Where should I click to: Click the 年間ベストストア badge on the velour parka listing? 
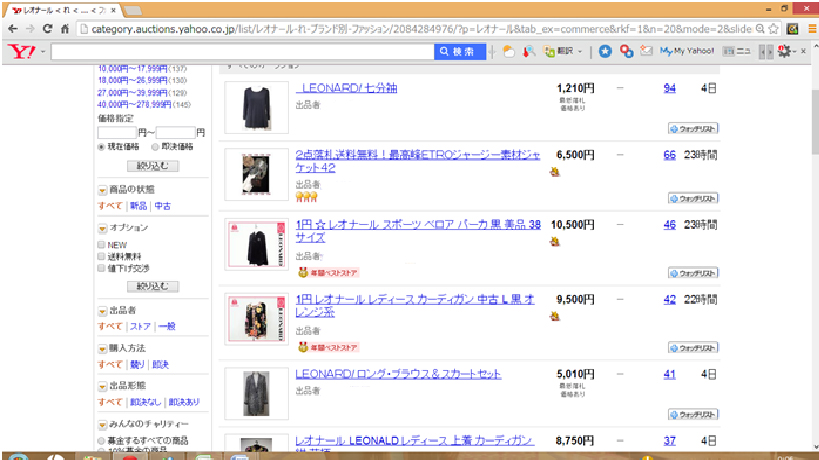coord(328,273)
